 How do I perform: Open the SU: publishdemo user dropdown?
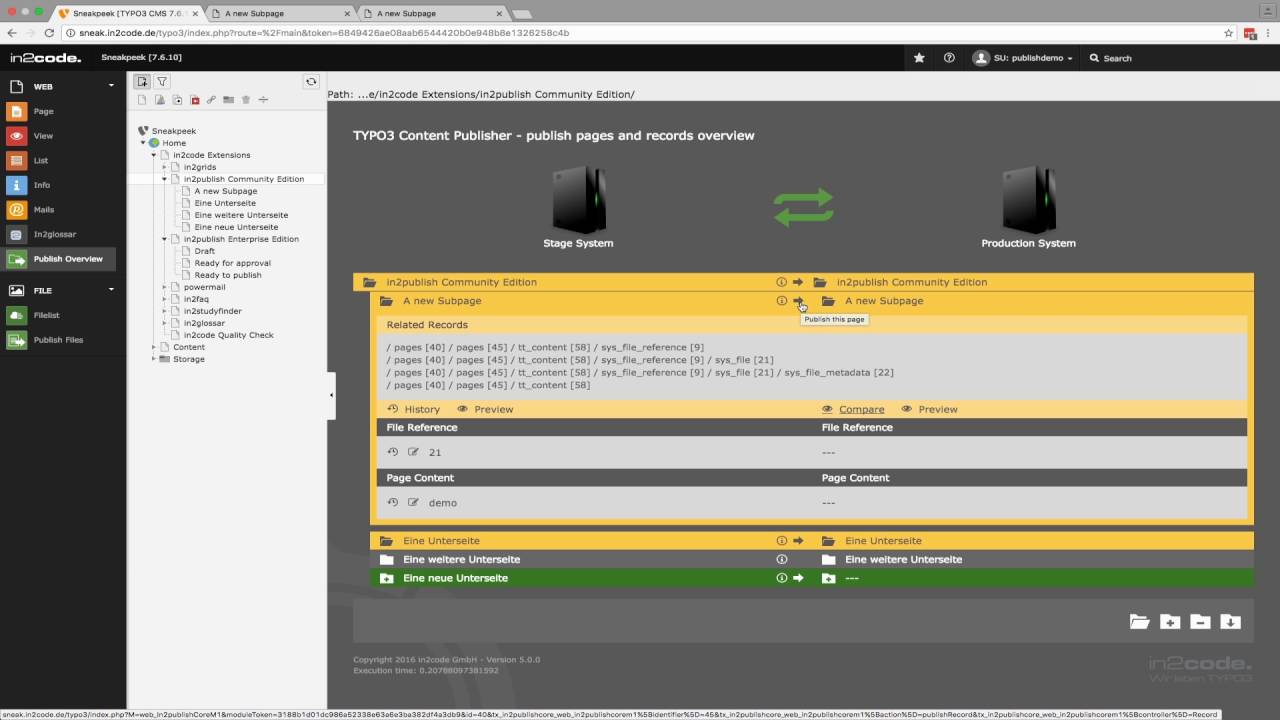[x=1023, y=58]
